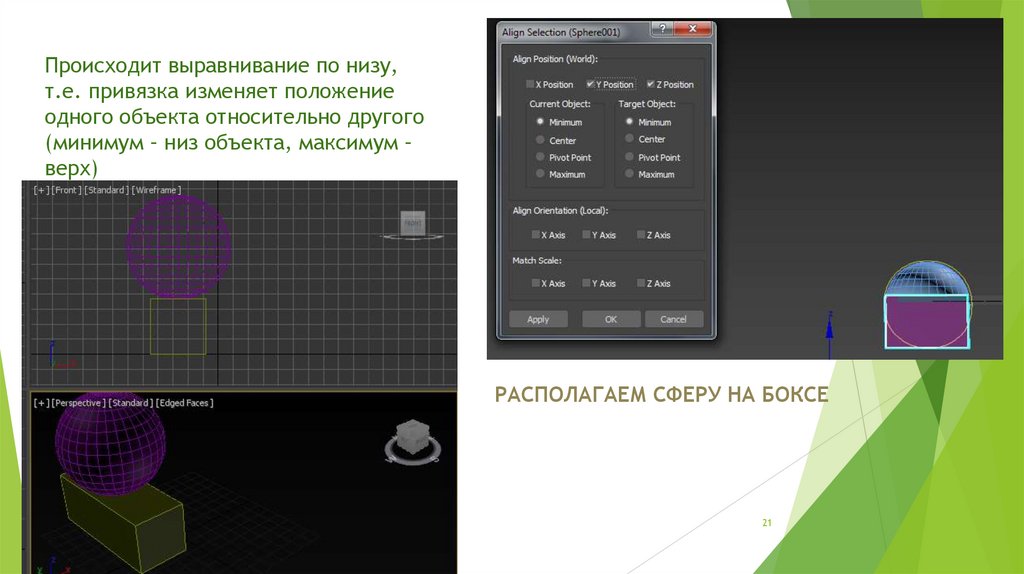1024x574 pixels.
Task: Check Align Orientation Z Axis
Action: [x=641, y=234]
